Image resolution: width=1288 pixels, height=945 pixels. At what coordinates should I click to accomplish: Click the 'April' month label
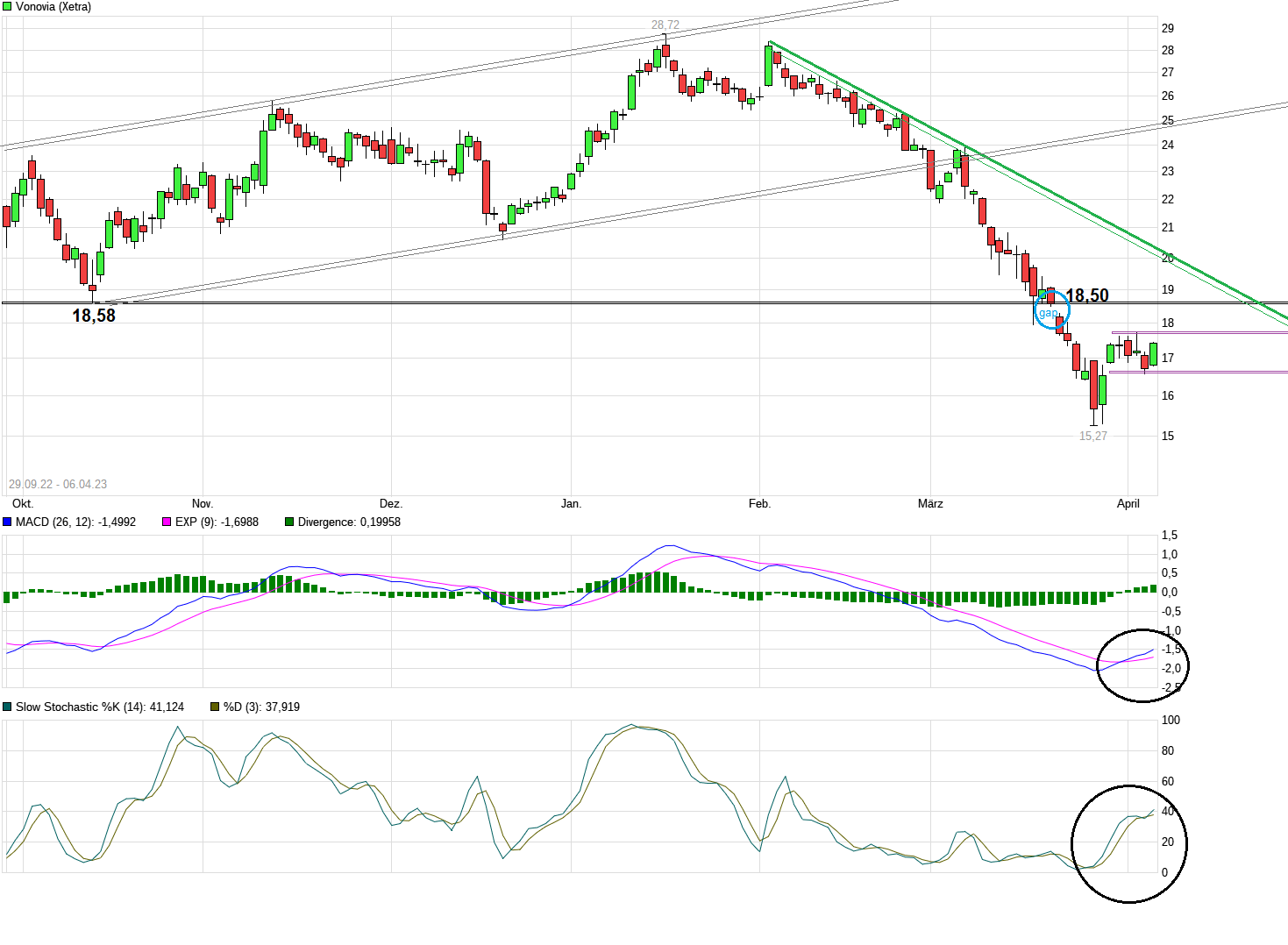coord(1128,504)
